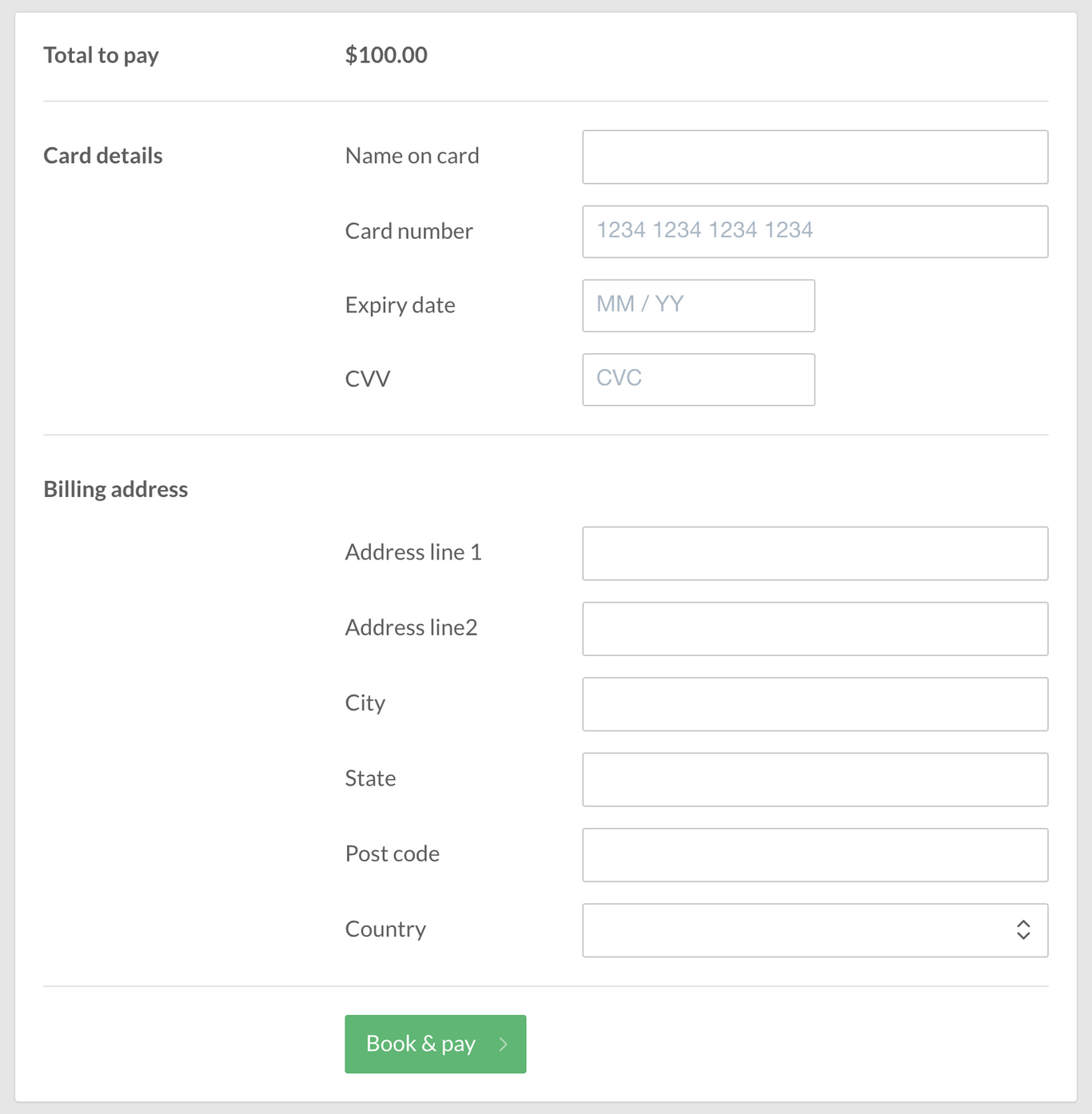Screen dimensions: 1092x1114
Task: Click the Name on card label
Action: pos(412,155)
